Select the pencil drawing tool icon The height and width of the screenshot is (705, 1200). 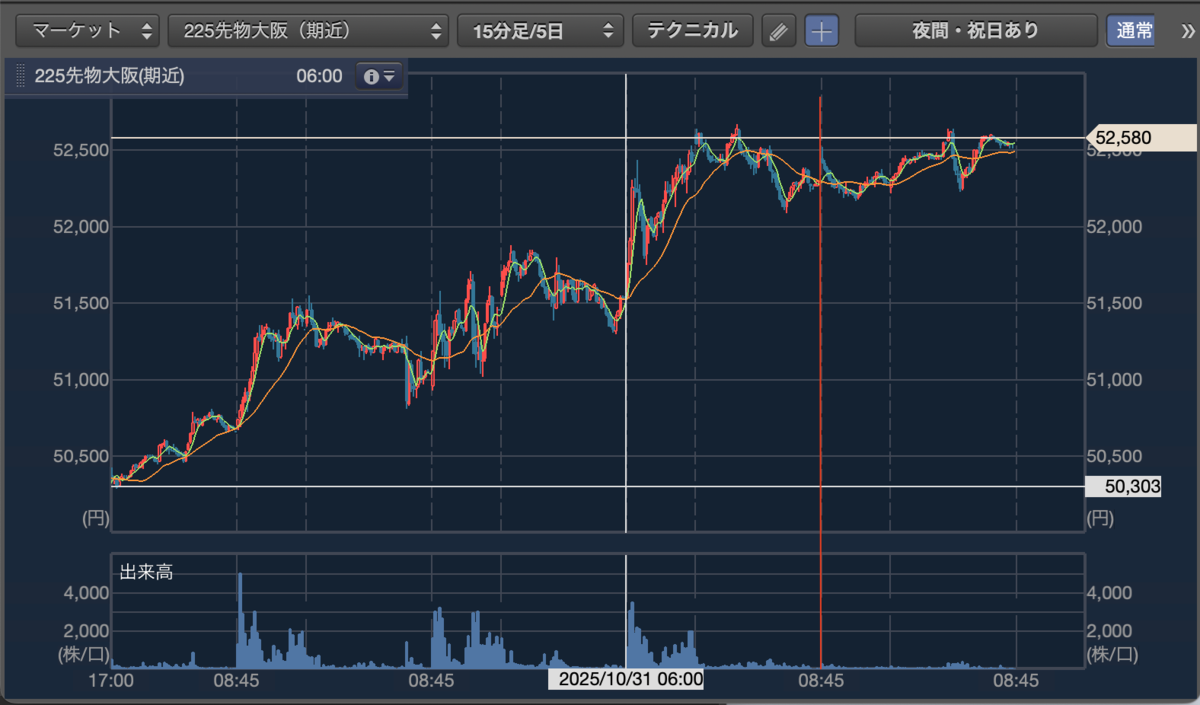click(778, 31)
